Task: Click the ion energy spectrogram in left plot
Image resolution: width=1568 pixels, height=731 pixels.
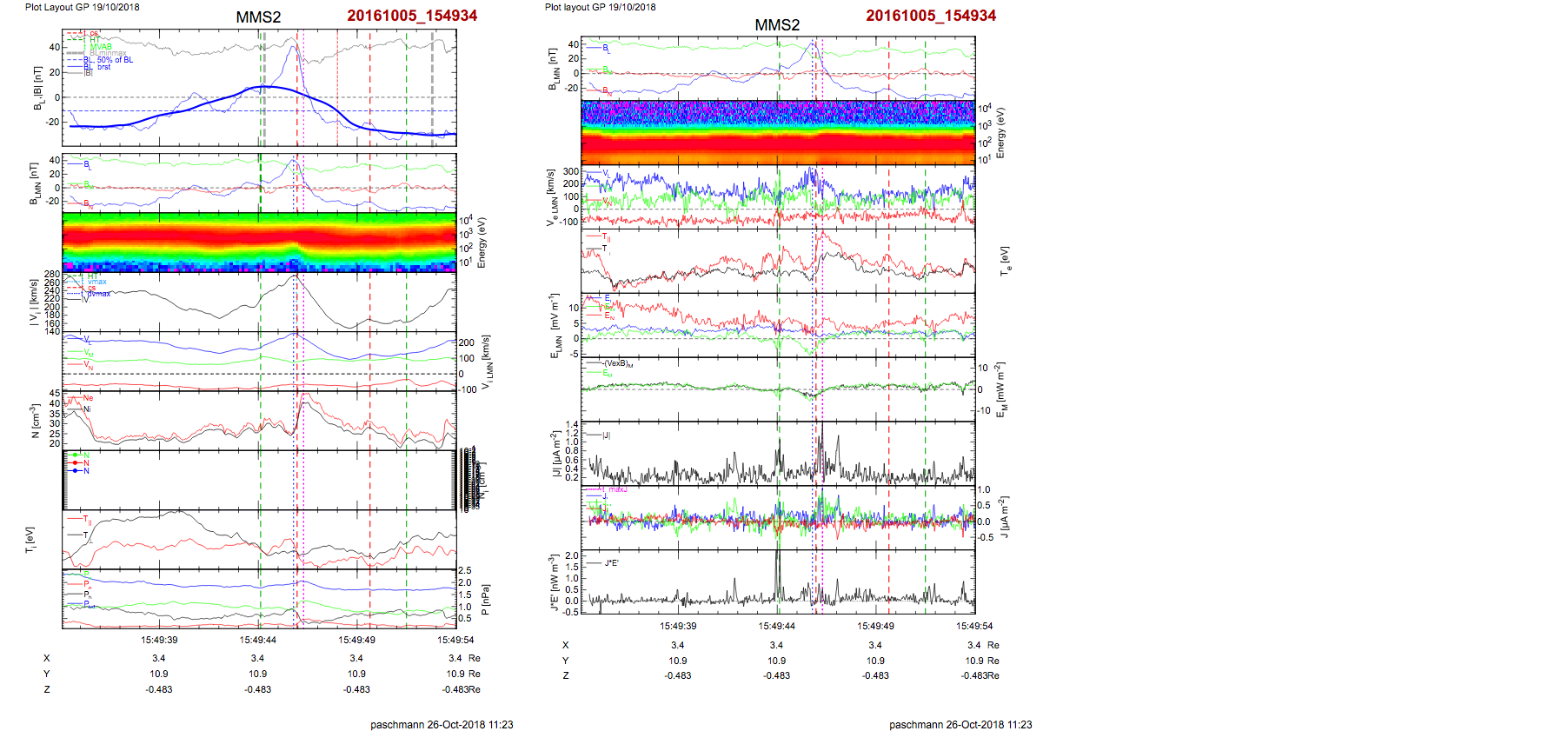Action: tap(259, 242)
